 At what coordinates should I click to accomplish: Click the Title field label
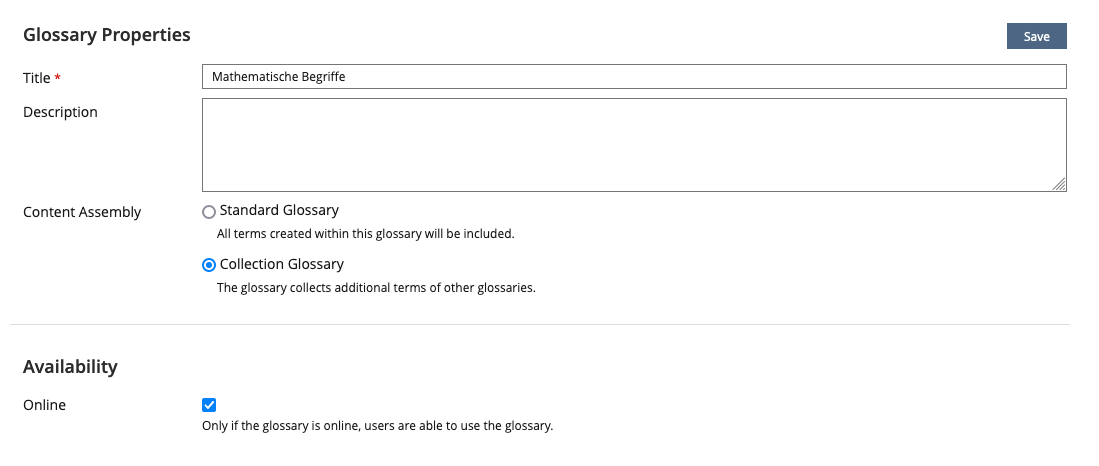[36, 77]
